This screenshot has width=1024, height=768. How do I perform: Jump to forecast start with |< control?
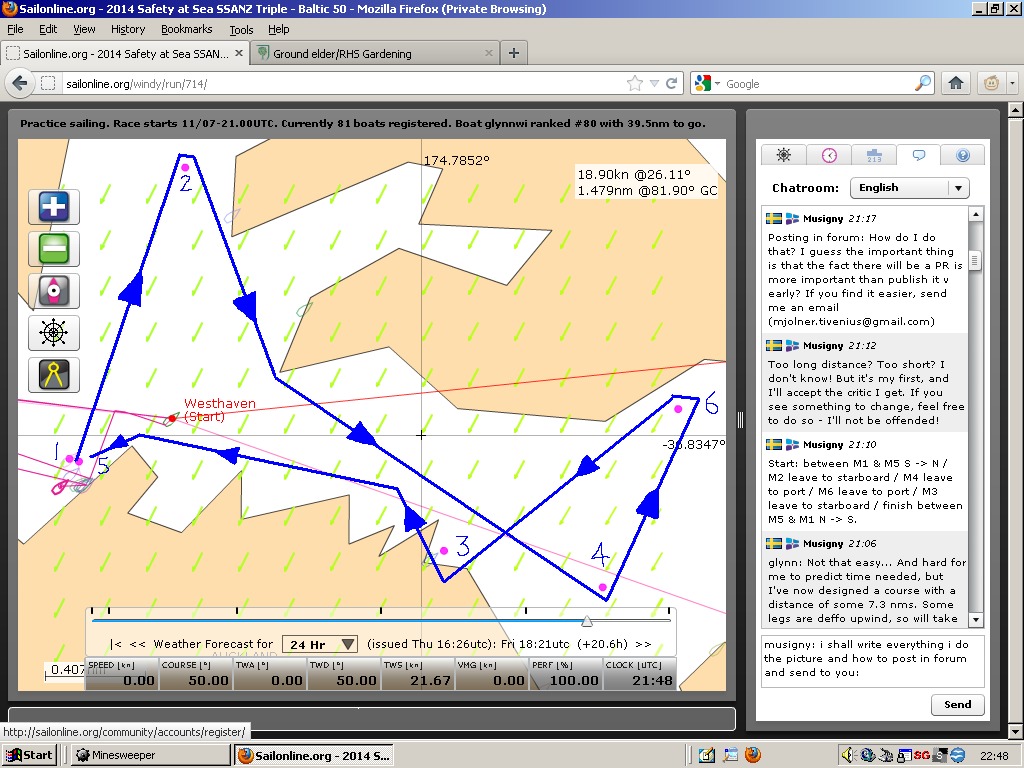pos(116,645)
